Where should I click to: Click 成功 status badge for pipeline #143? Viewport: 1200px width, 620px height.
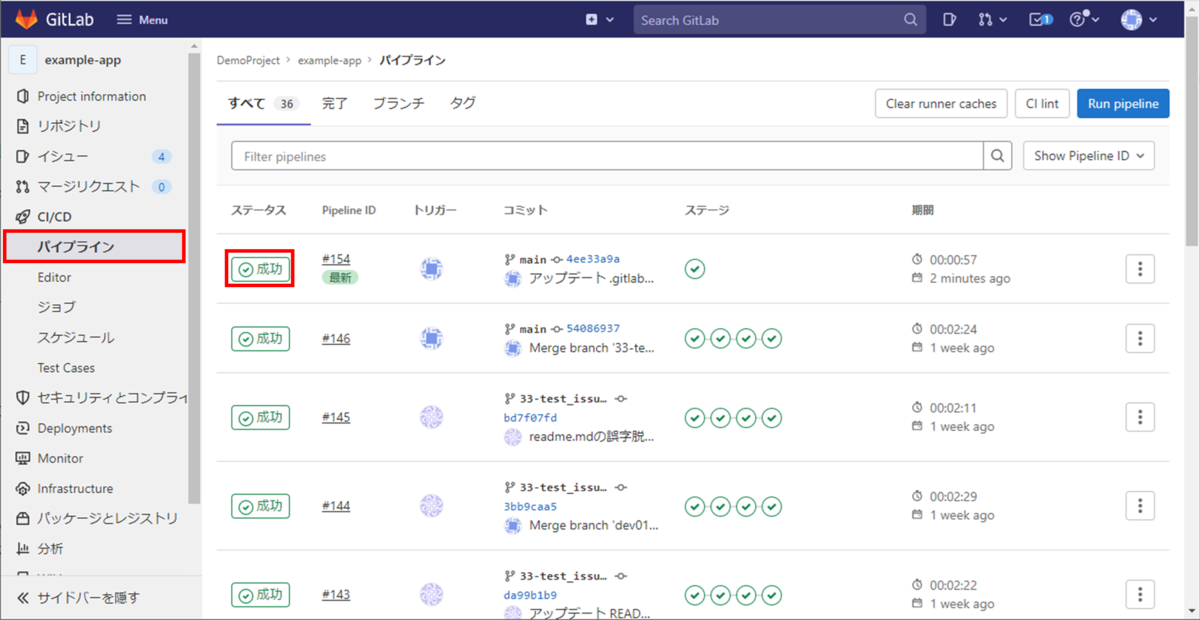click(260, 595)
